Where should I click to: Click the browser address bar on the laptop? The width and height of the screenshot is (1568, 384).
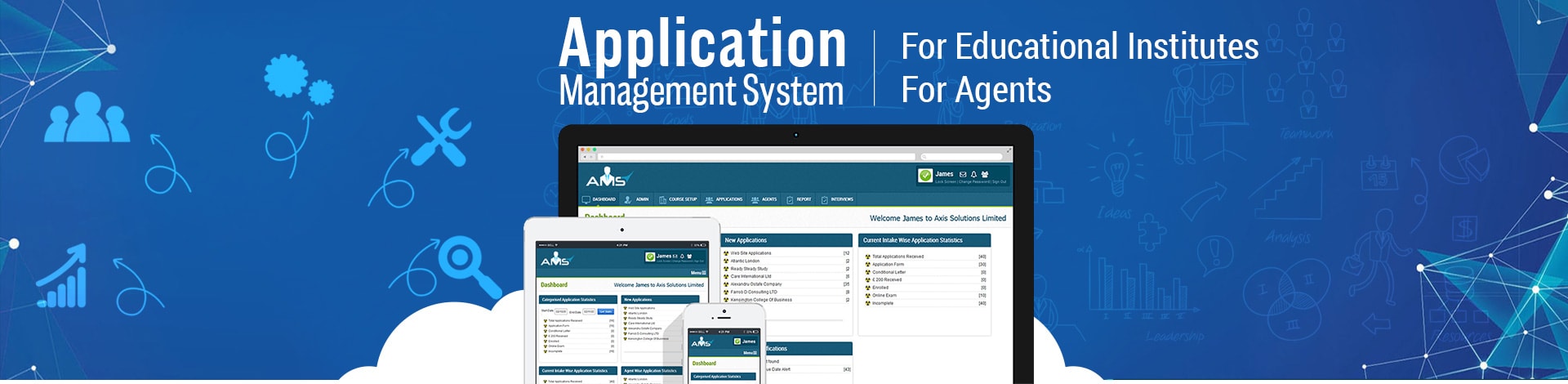(x=756, y=157)
